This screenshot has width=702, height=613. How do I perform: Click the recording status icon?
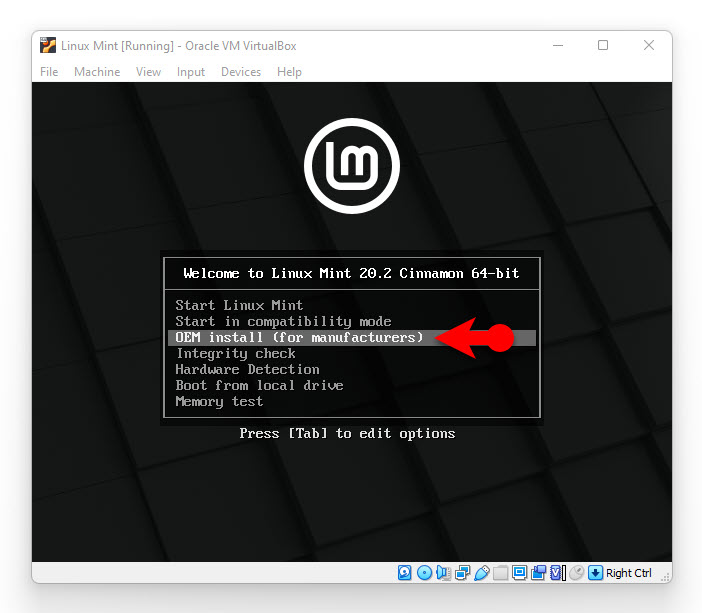tap(539, 573)
